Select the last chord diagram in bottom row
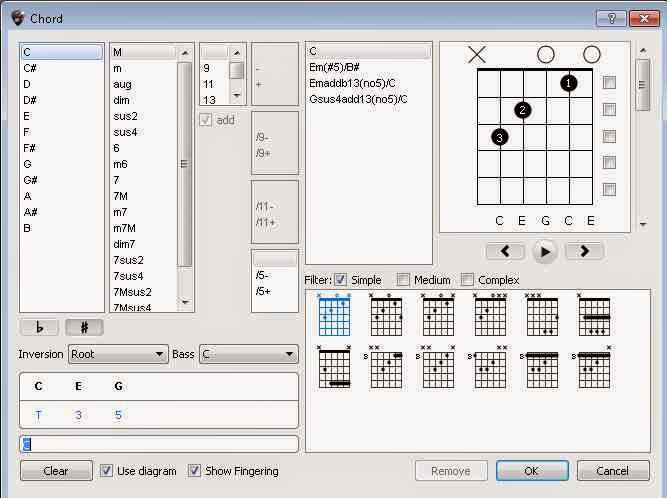 coord(592,367)
